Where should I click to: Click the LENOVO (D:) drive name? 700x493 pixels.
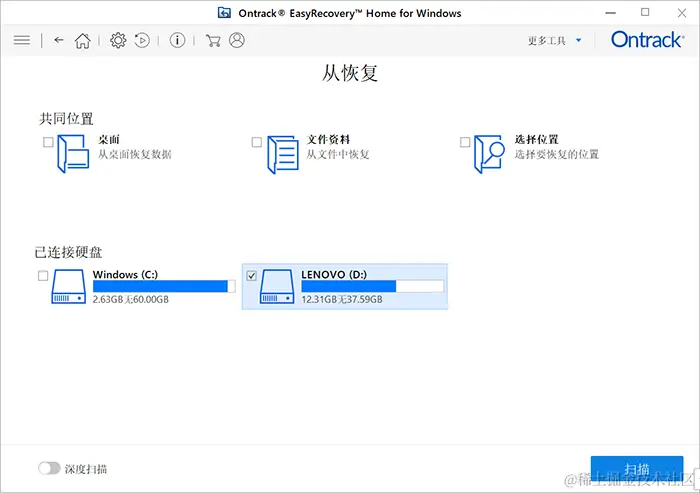[x=334, y=274]
